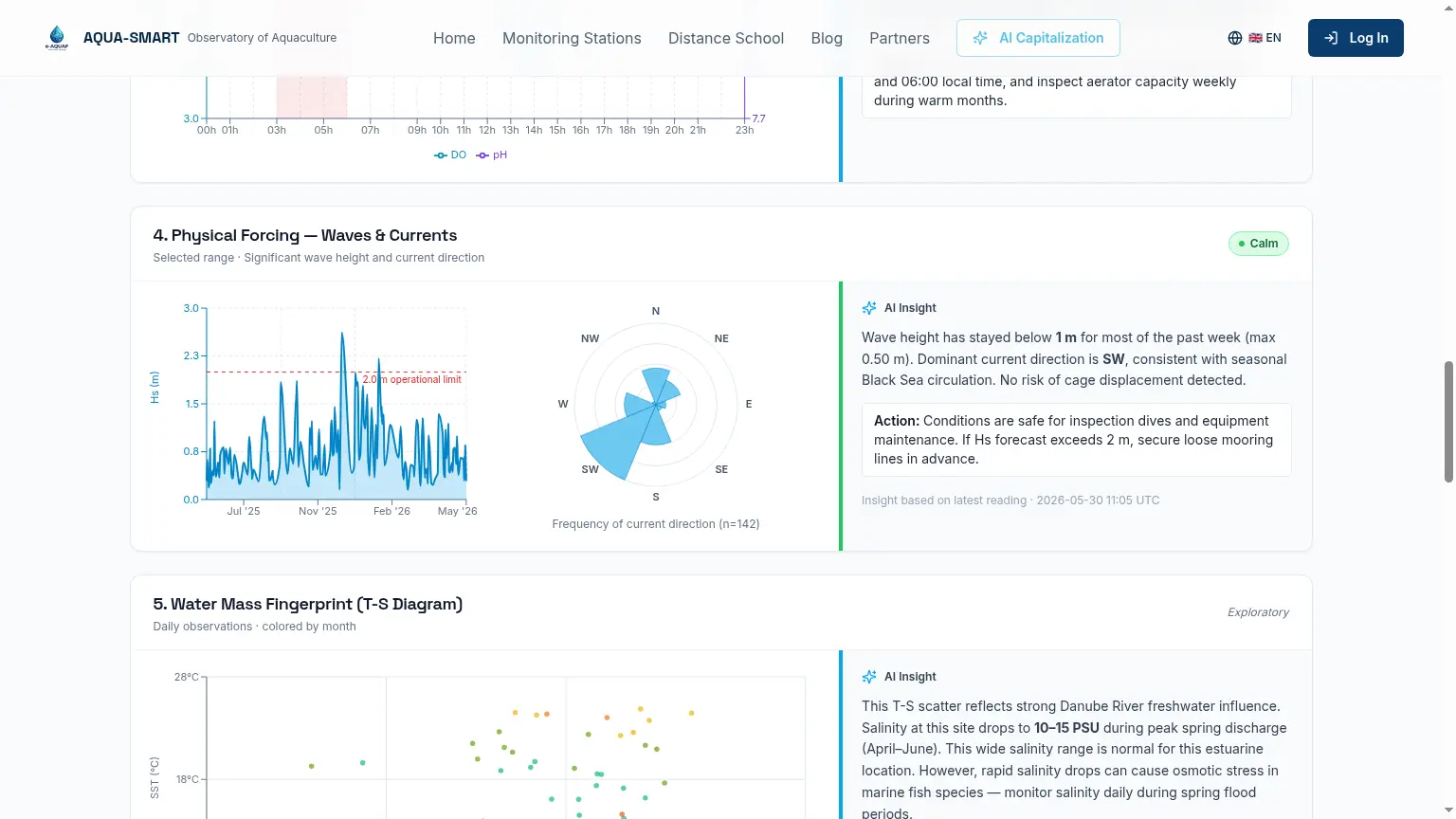Image resolution: width=1456 pixels, height=819 pixels.
Task: Click the "2.0 m operational limit" chart label
Action: [x=412, y=379]
